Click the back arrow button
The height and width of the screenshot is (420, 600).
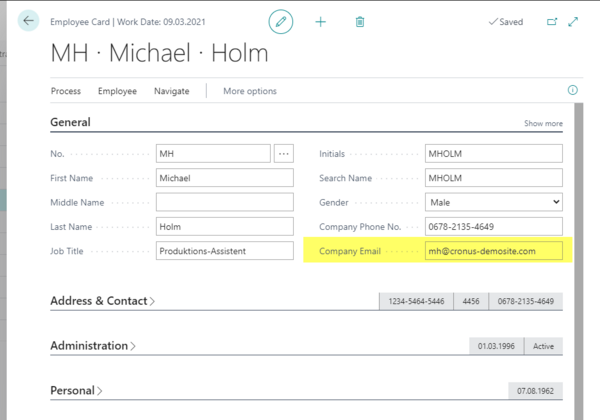coord(28,21)
